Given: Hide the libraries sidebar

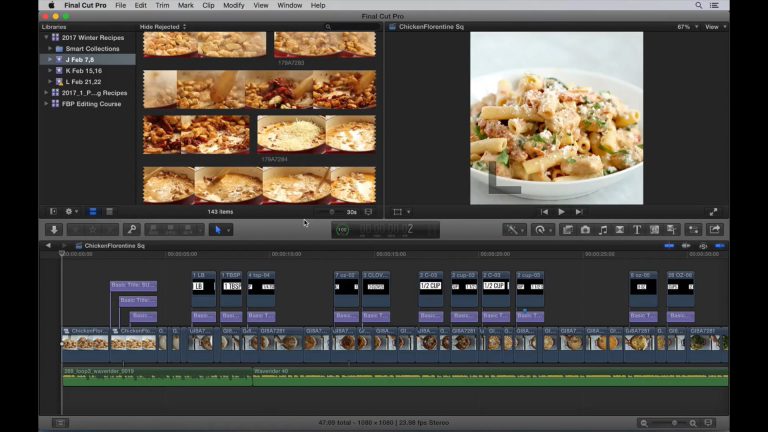Looking at the screenshot, I should 53,212.
